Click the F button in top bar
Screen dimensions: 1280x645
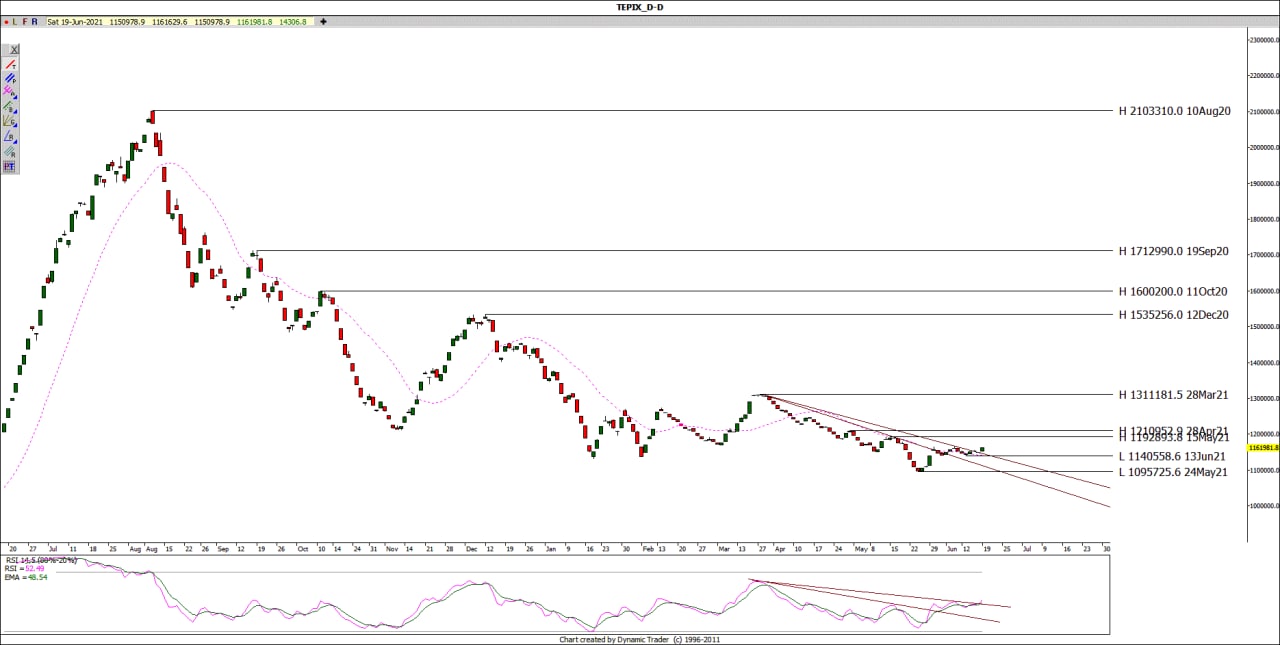(x=26, y=21)
